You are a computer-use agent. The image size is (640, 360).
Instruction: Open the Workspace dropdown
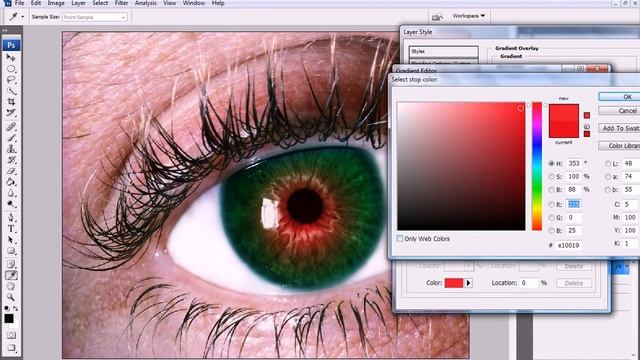(x=469, y=16)
